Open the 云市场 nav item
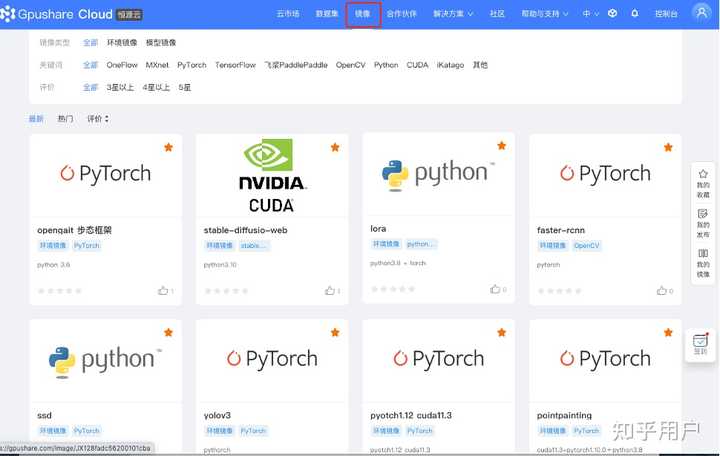 (288, 14)
